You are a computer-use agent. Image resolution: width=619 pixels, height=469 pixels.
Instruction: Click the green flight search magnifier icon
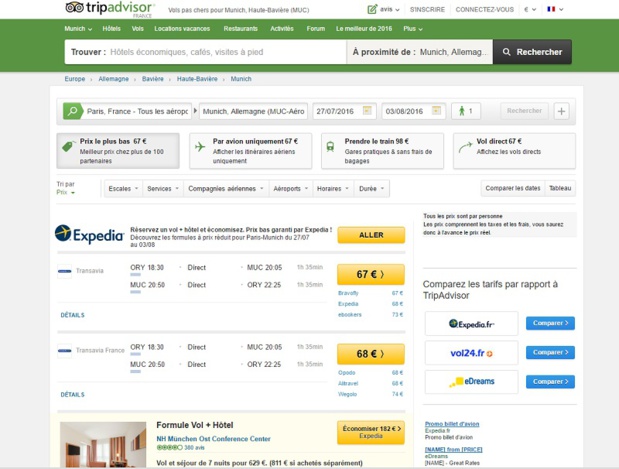pos(73,111)
